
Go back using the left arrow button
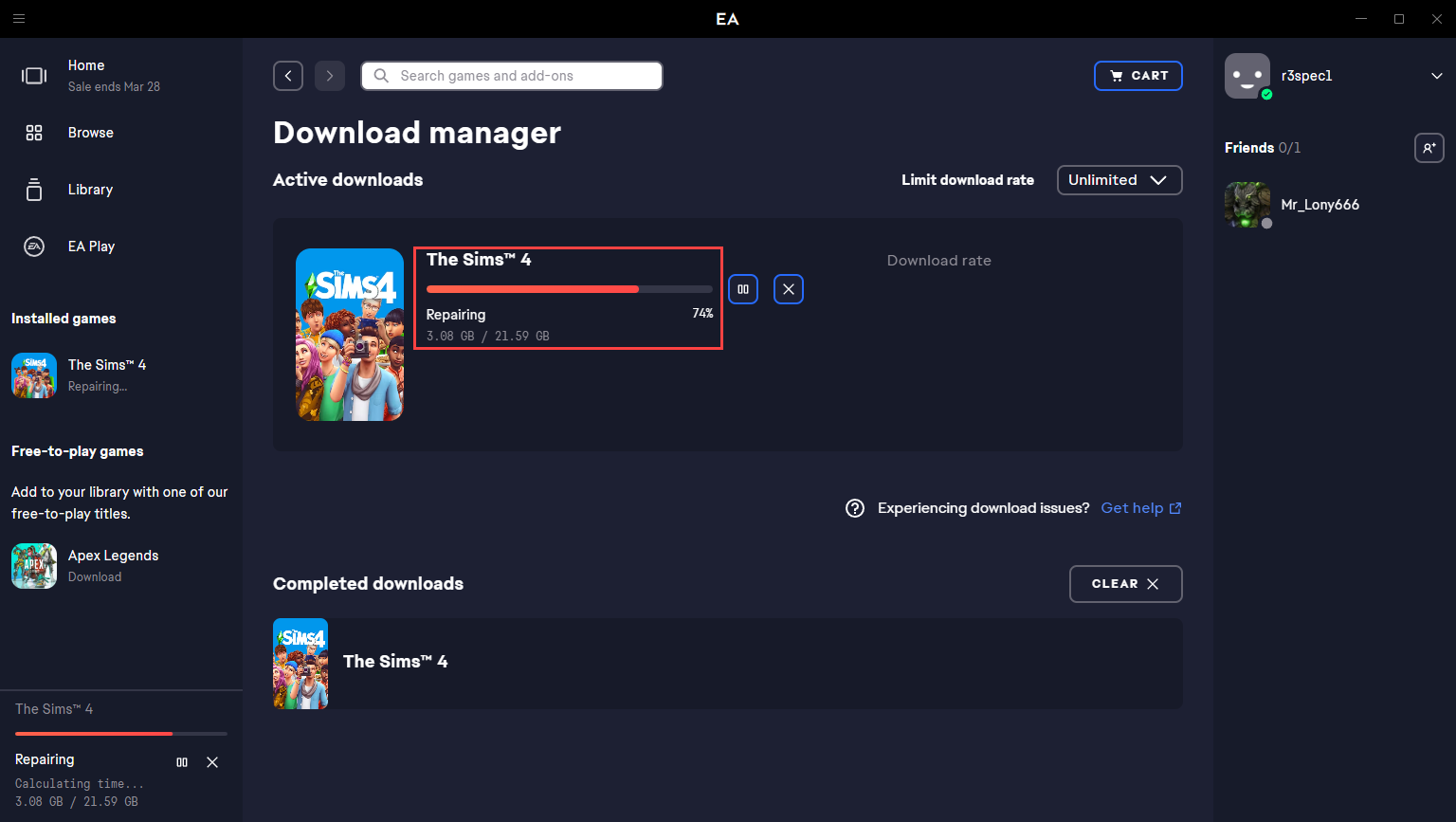click(x=288, y=76)
